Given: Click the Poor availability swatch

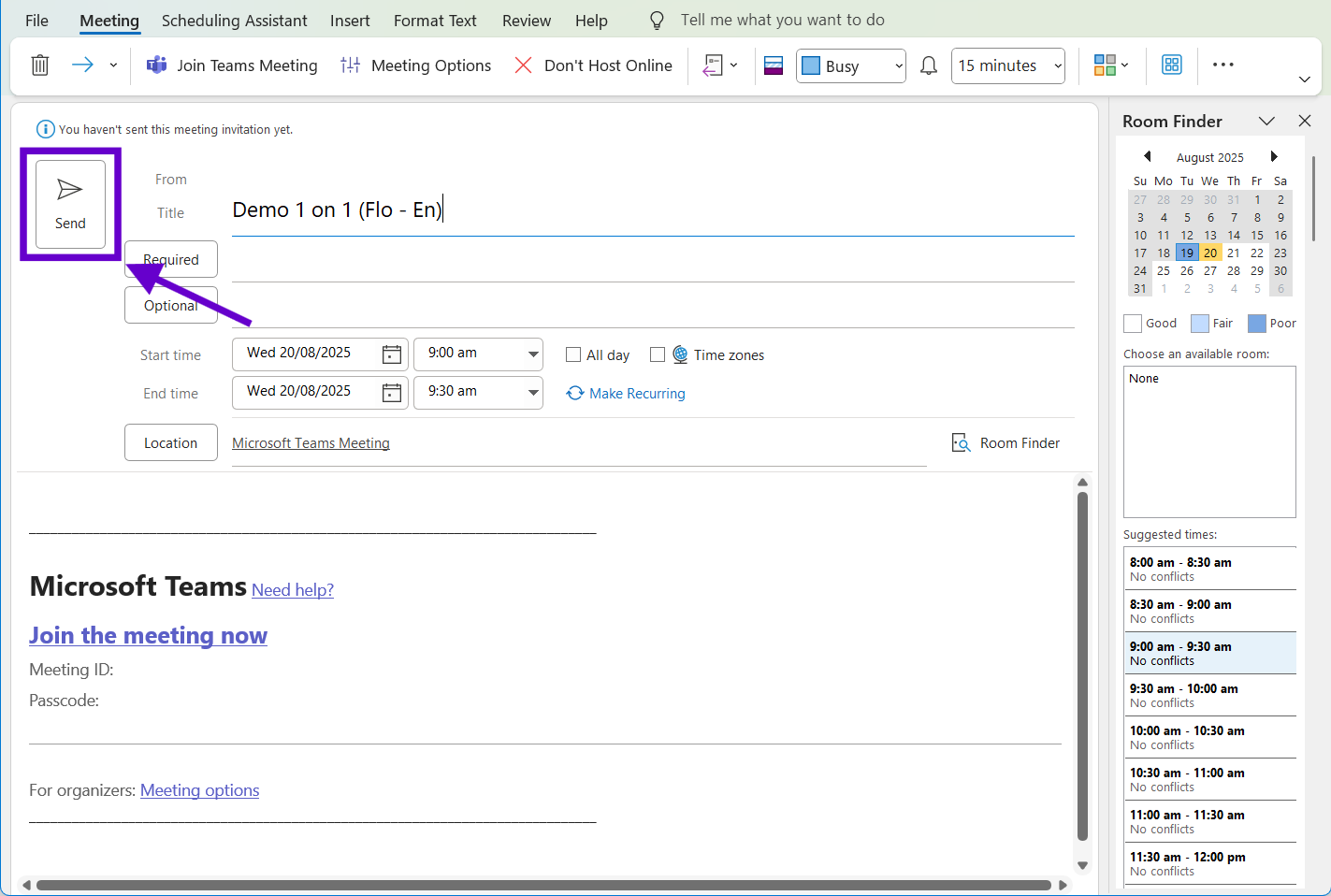Looking at the screenshot, I should point(1257,324).
